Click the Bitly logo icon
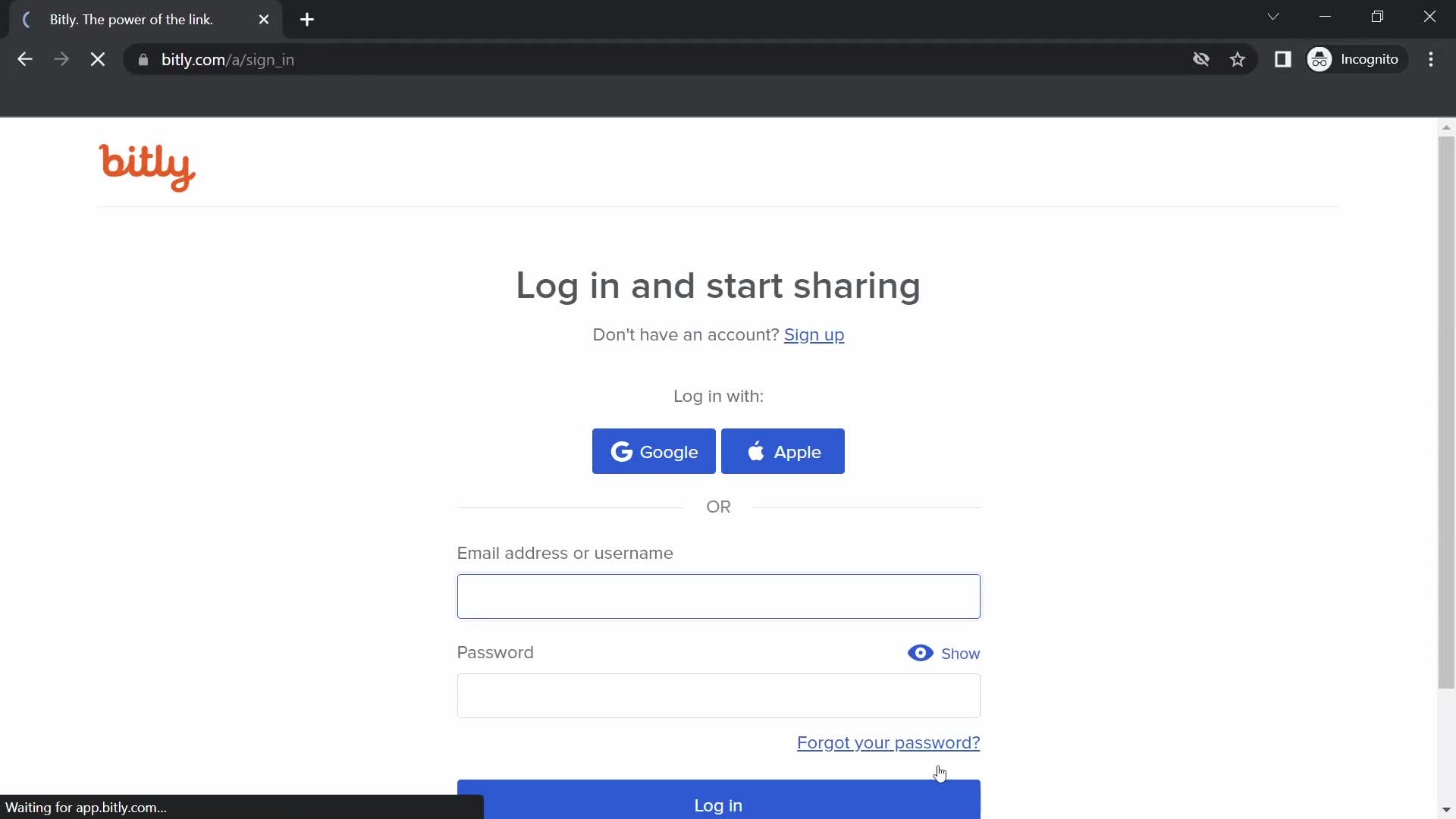1456x819 pixels. (x=147, y=168)
